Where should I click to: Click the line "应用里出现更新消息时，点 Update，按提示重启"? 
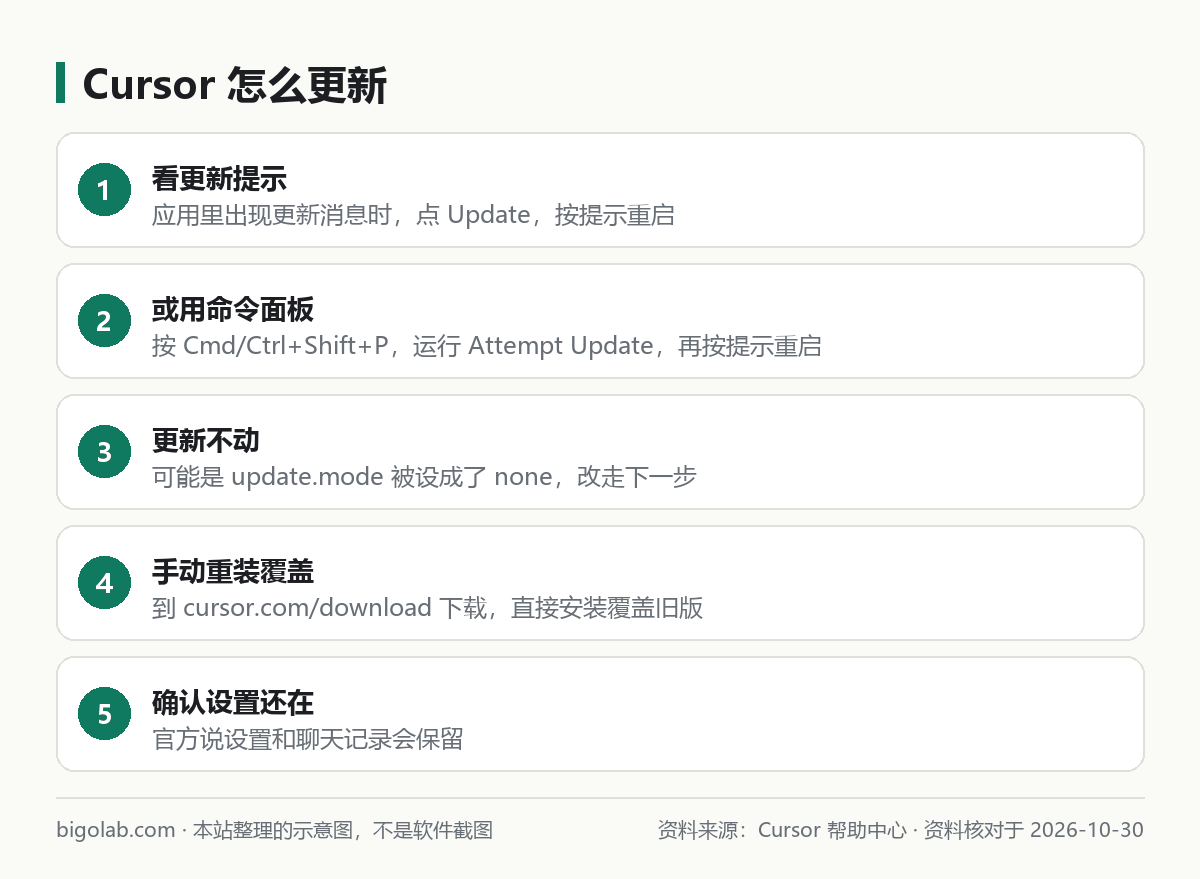coord(413,215)
